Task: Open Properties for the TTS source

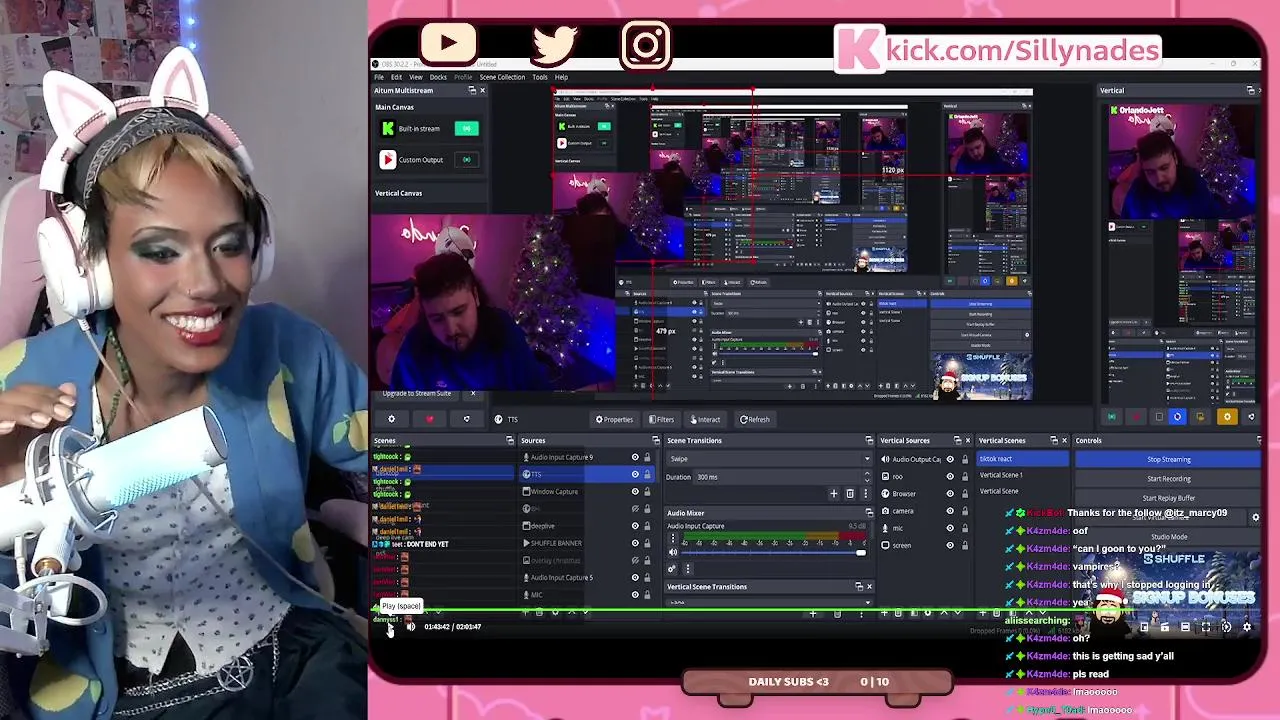Action: click(614, 419)
